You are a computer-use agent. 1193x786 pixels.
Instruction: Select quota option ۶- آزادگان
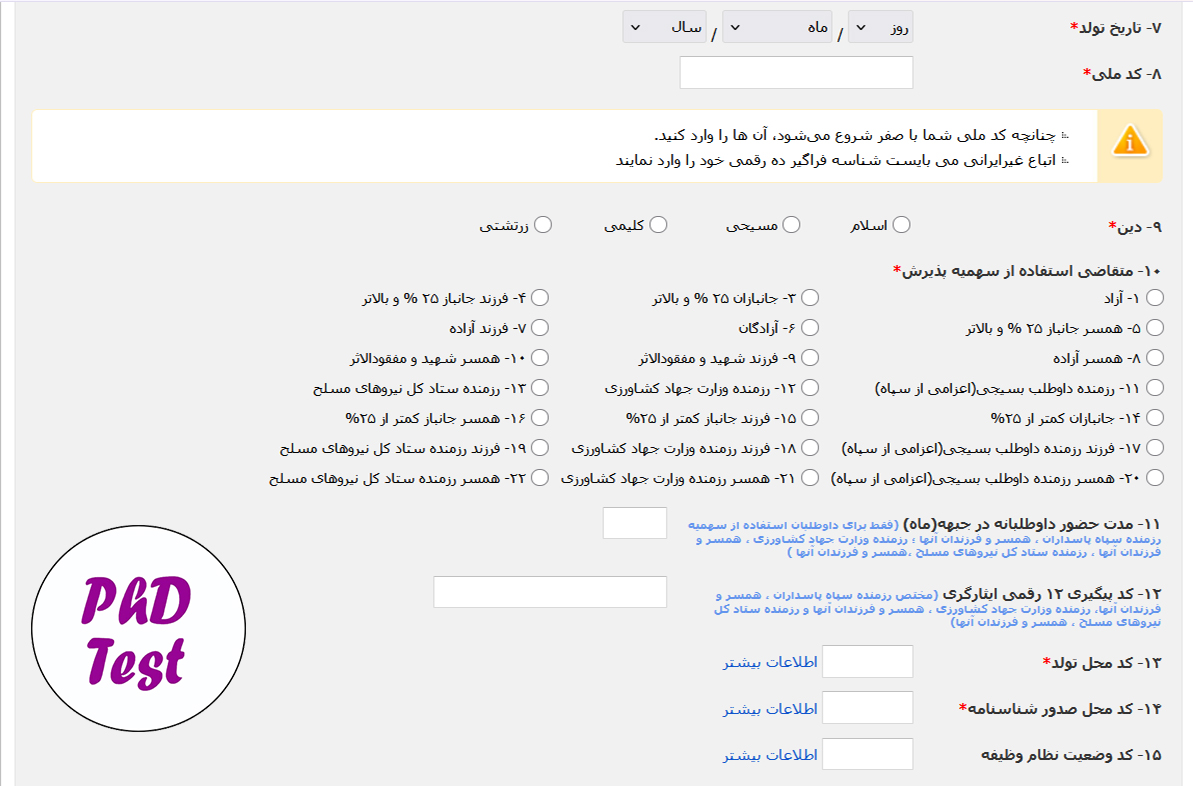[810, 327]
